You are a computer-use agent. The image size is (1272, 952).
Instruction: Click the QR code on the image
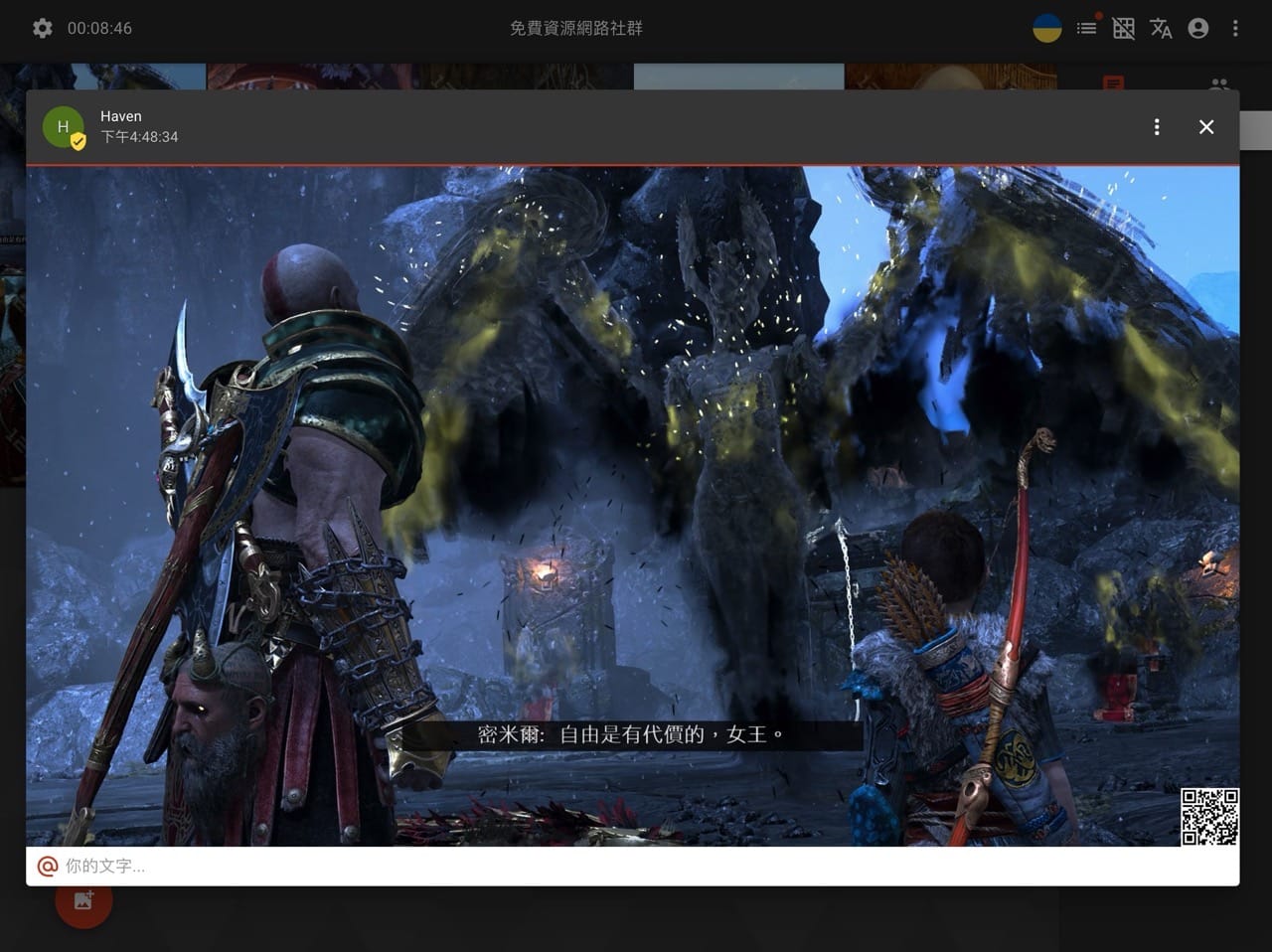(x=1209, y=817)
